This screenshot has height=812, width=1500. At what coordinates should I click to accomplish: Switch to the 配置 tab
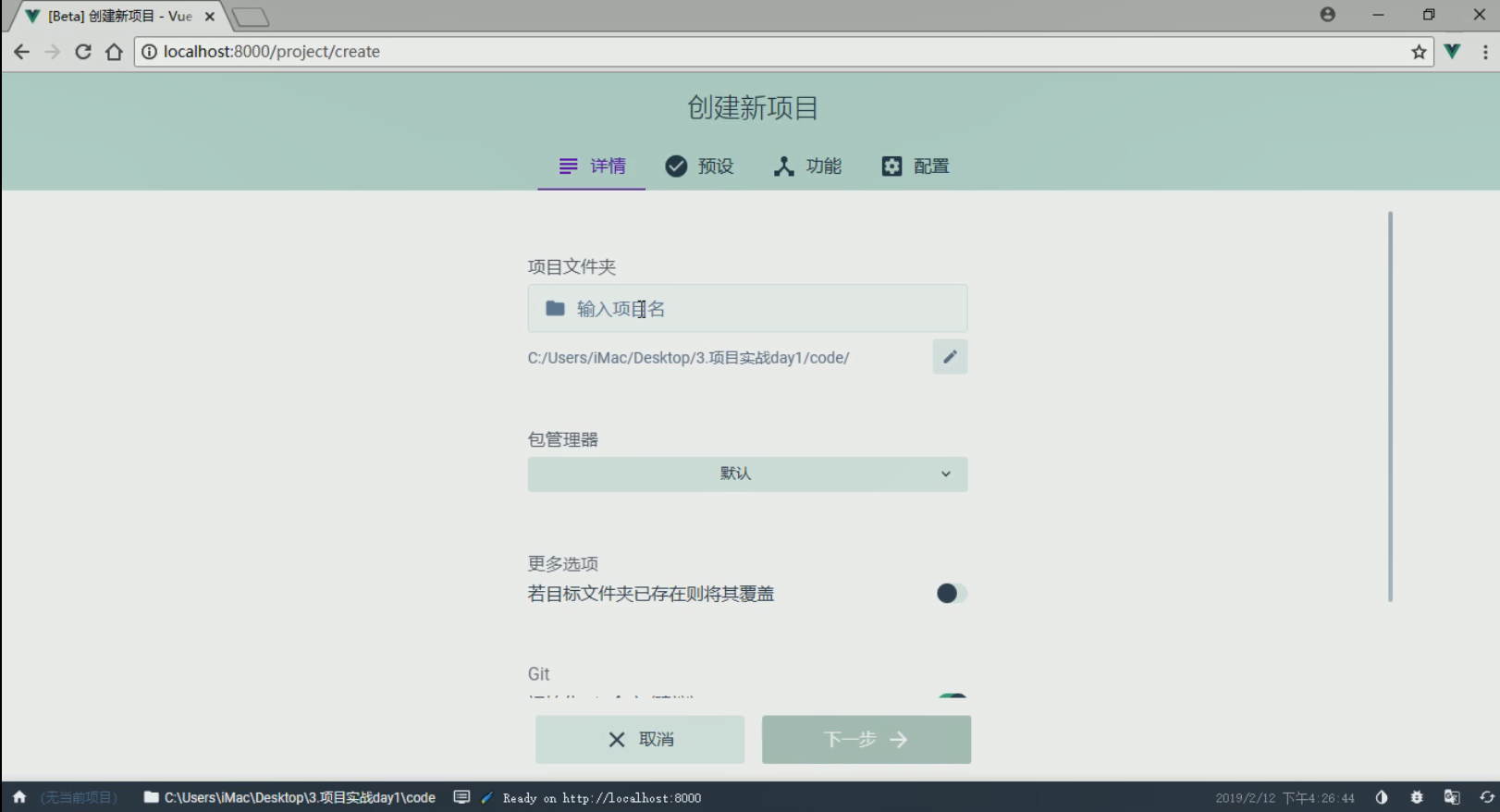tap(916, 166)
